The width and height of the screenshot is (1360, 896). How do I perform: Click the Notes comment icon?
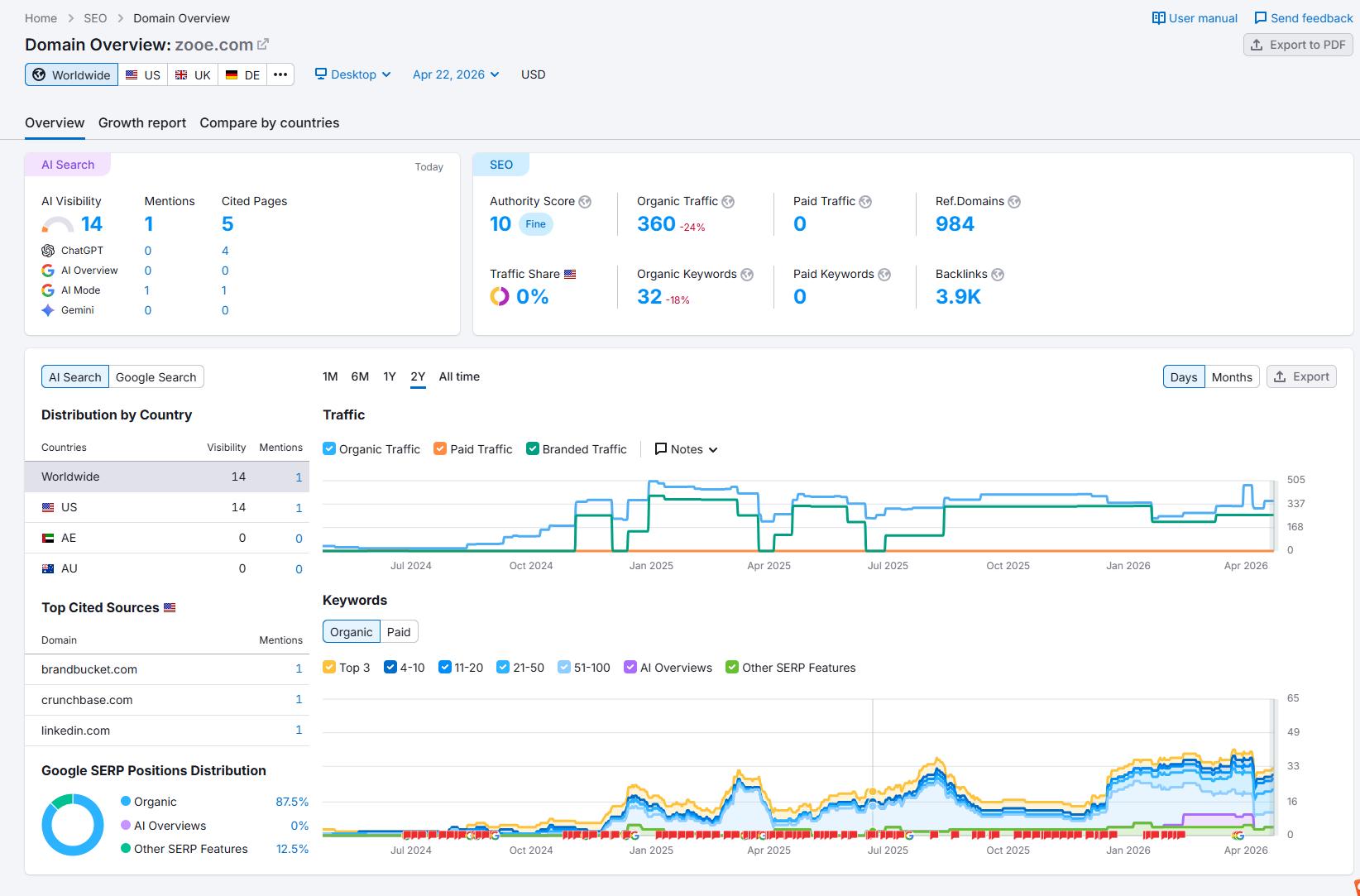point(661,449)
